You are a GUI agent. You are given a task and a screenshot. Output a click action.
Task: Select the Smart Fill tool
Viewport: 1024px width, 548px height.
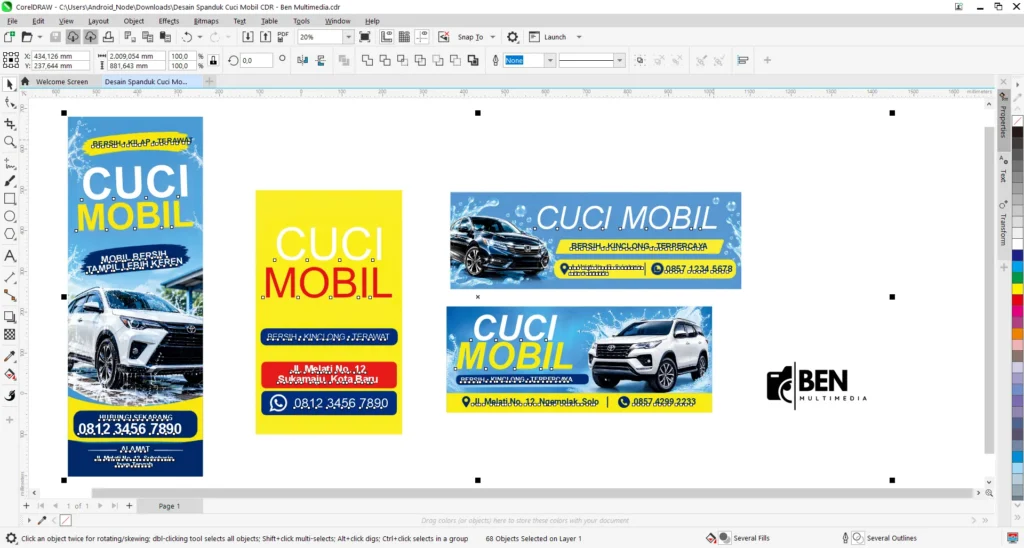9,396
